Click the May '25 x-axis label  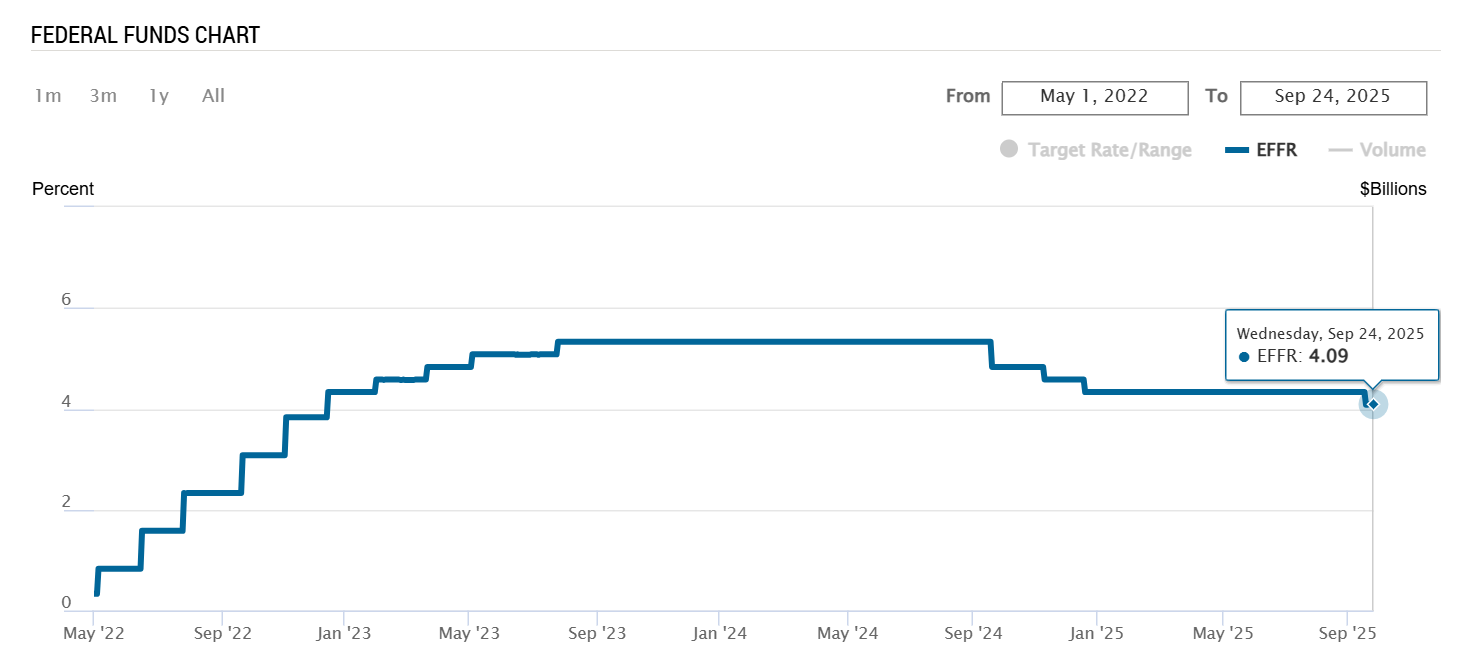pyautogui.click(x=1224, y=633)
